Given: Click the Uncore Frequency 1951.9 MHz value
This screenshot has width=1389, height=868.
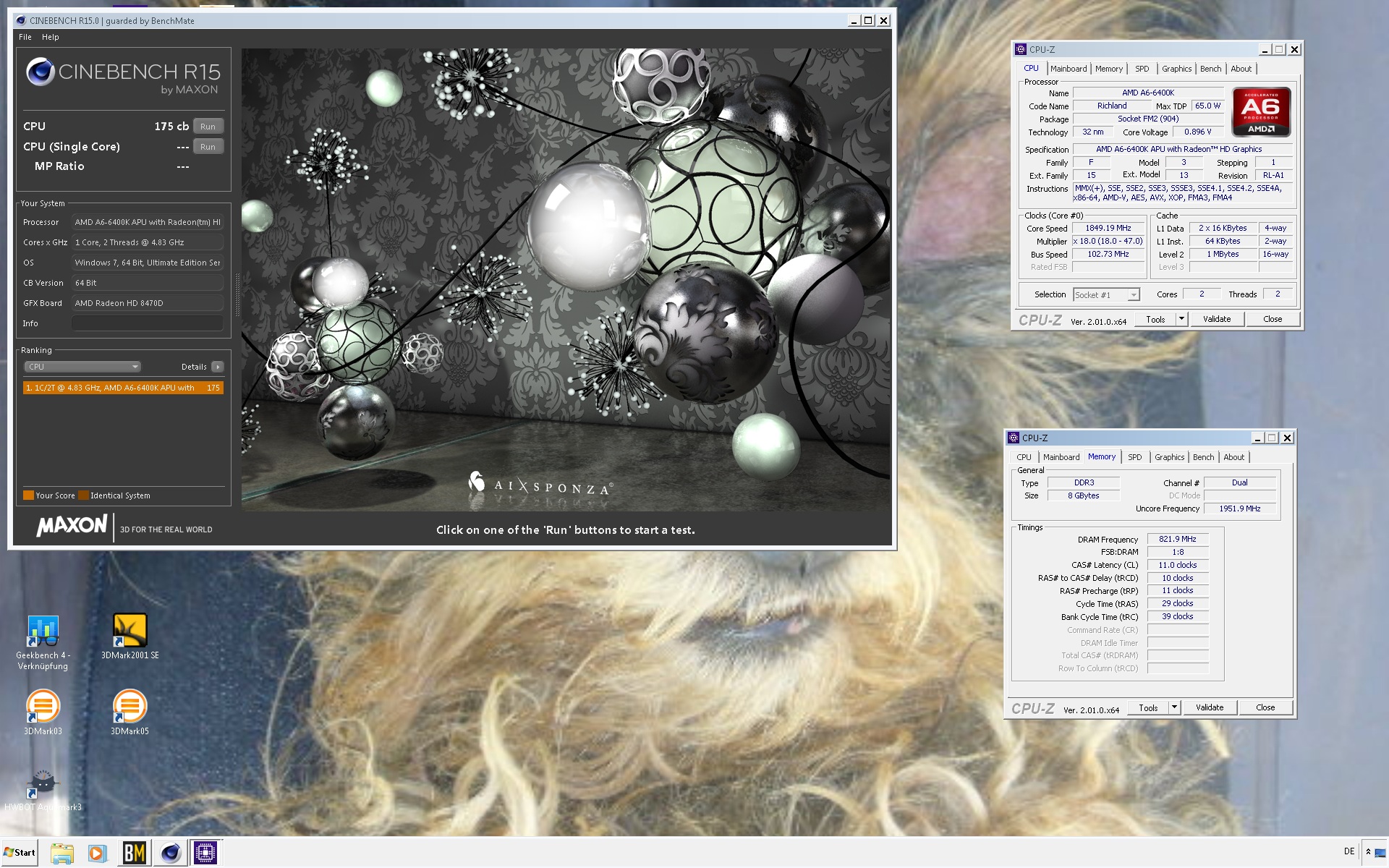Looking at the screenshot, I should coord(1240,509).
